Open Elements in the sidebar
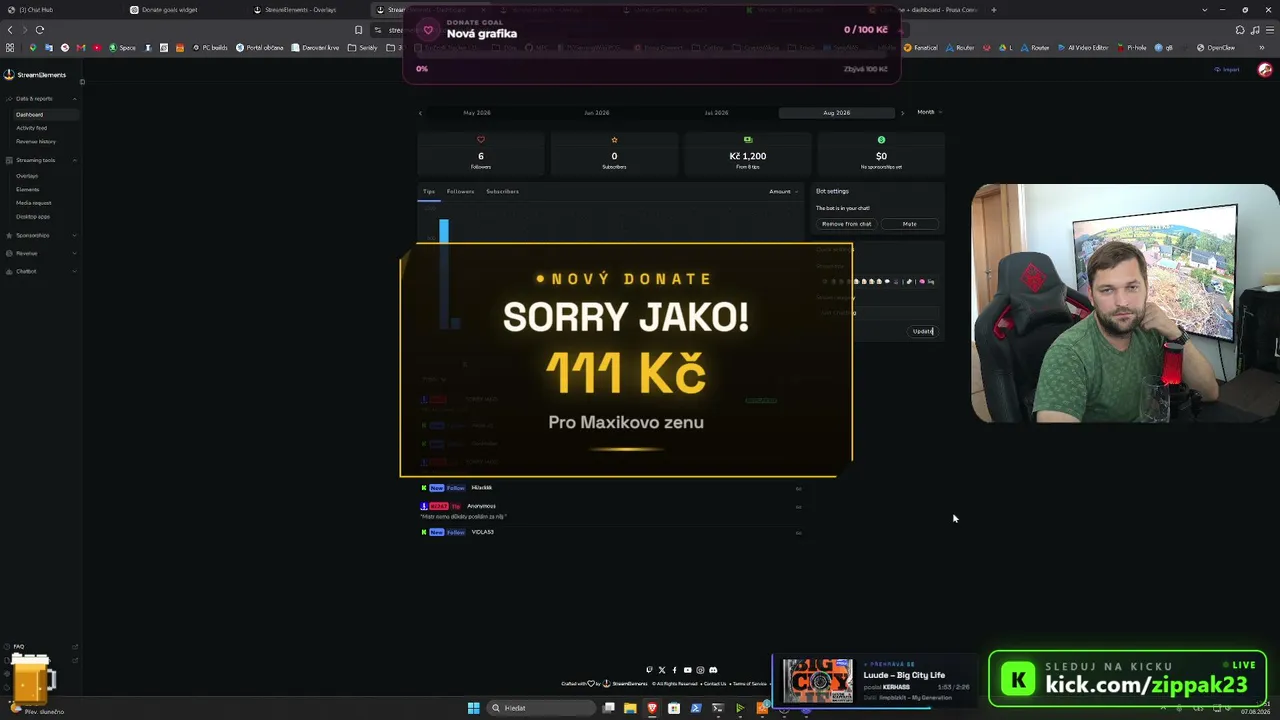The image size is (1280, 720). 28,189
